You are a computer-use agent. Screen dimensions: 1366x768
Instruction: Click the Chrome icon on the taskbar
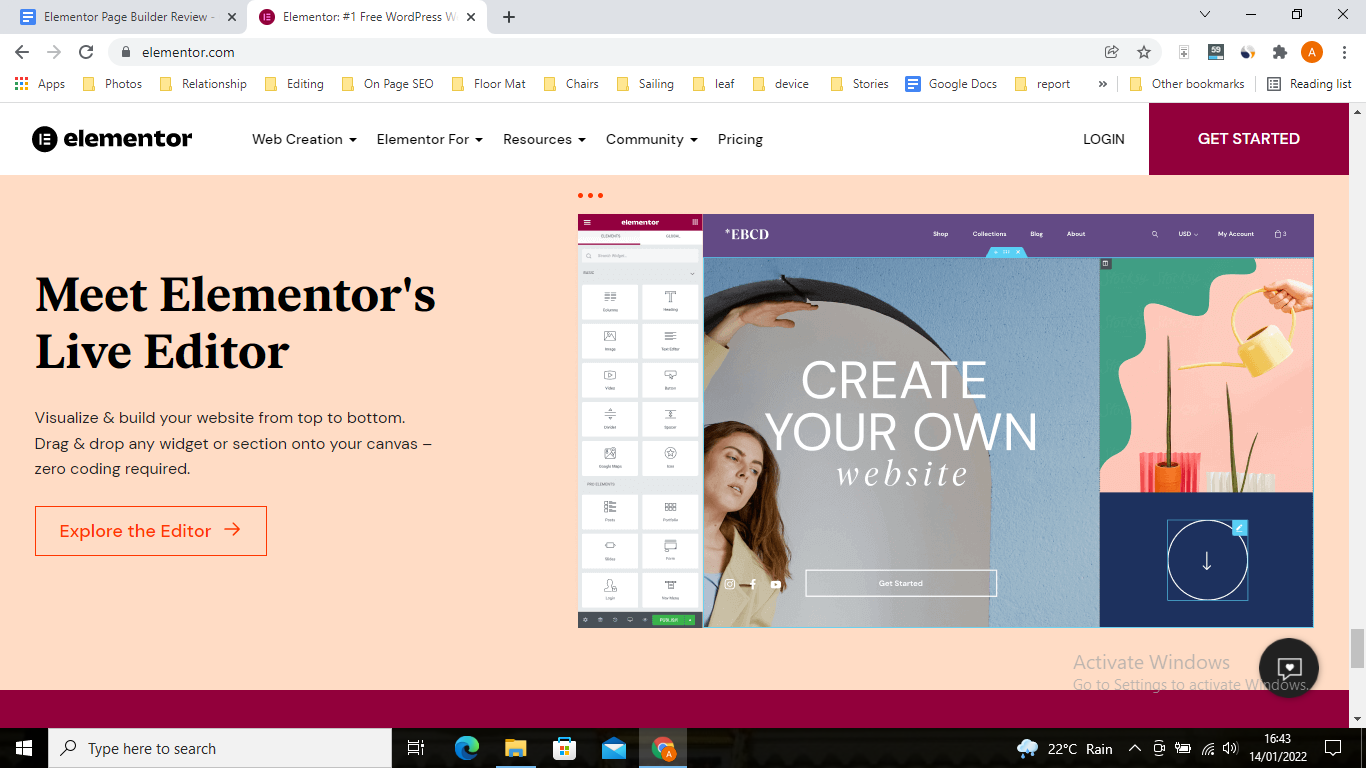pos(662,748)
